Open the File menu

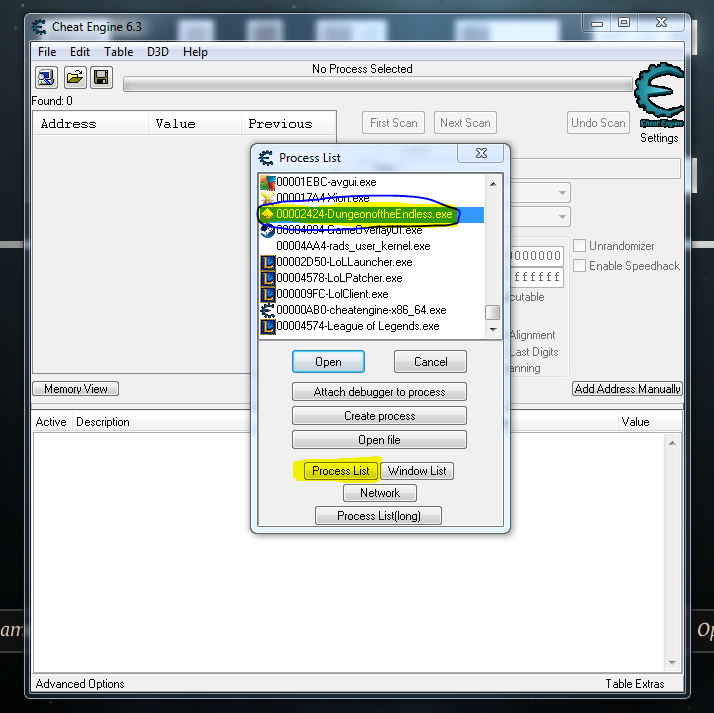pyautogui.click(x=47, y=52)
